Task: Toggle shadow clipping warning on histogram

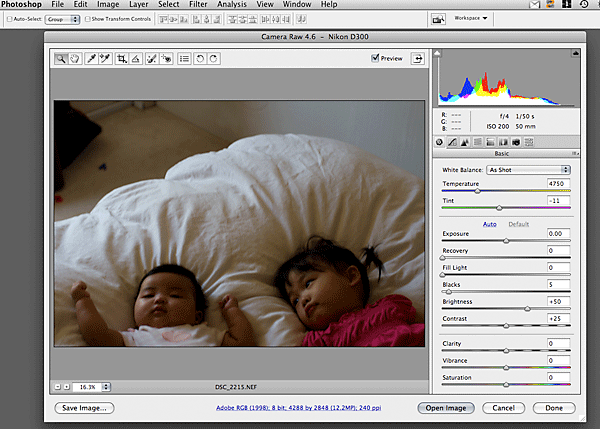Action: point(437,53)
